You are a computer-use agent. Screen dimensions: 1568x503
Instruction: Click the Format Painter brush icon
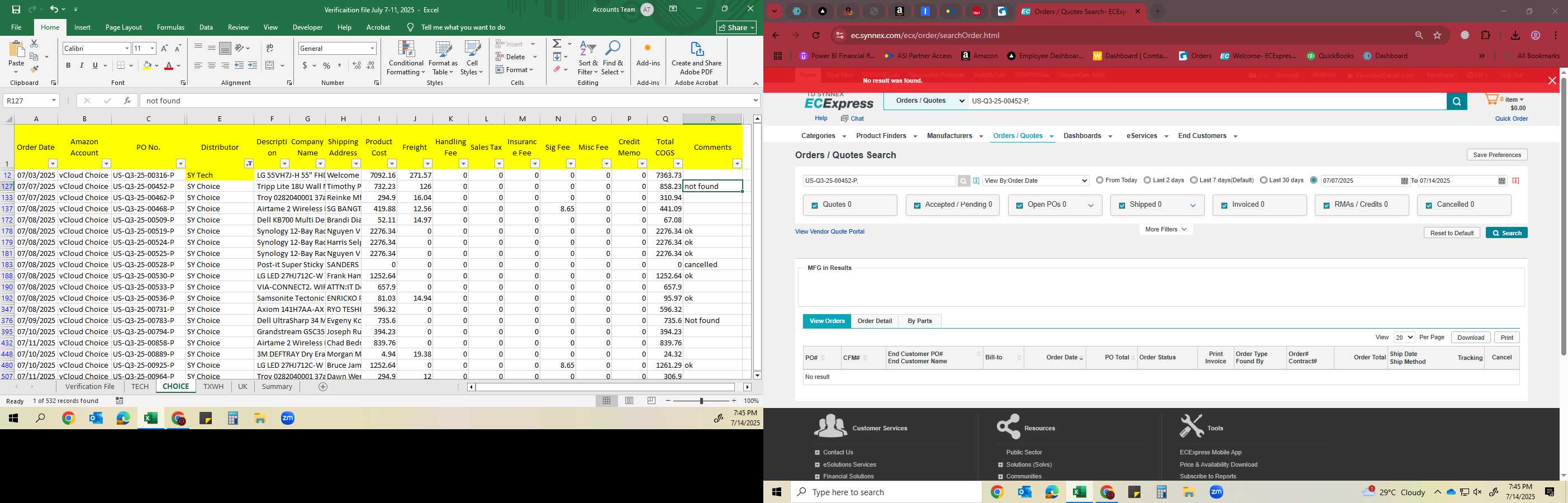click(x=35, y=69)
